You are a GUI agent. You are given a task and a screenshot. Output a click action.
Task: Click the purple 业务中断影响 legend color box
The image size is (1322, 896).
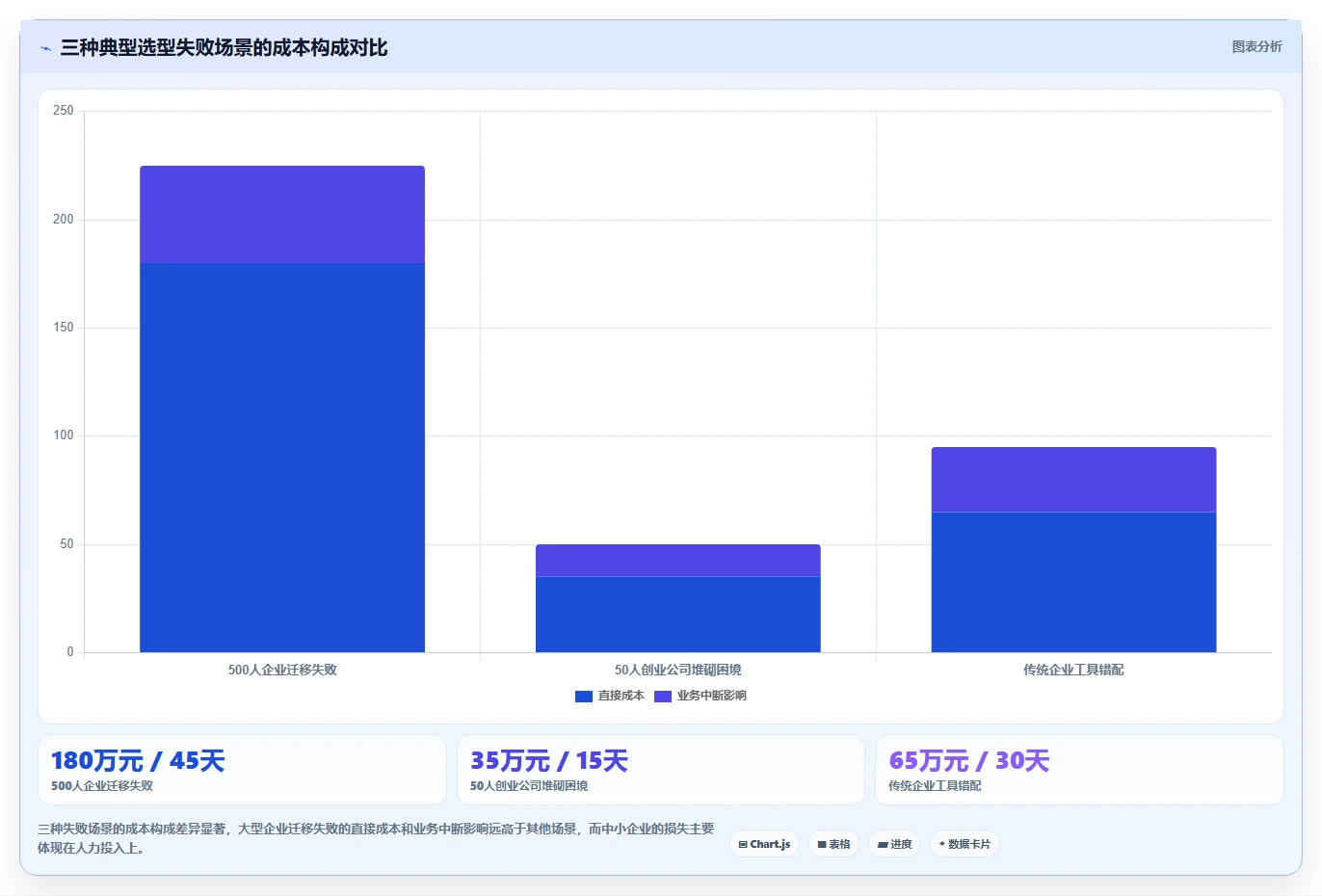(663, 697)
